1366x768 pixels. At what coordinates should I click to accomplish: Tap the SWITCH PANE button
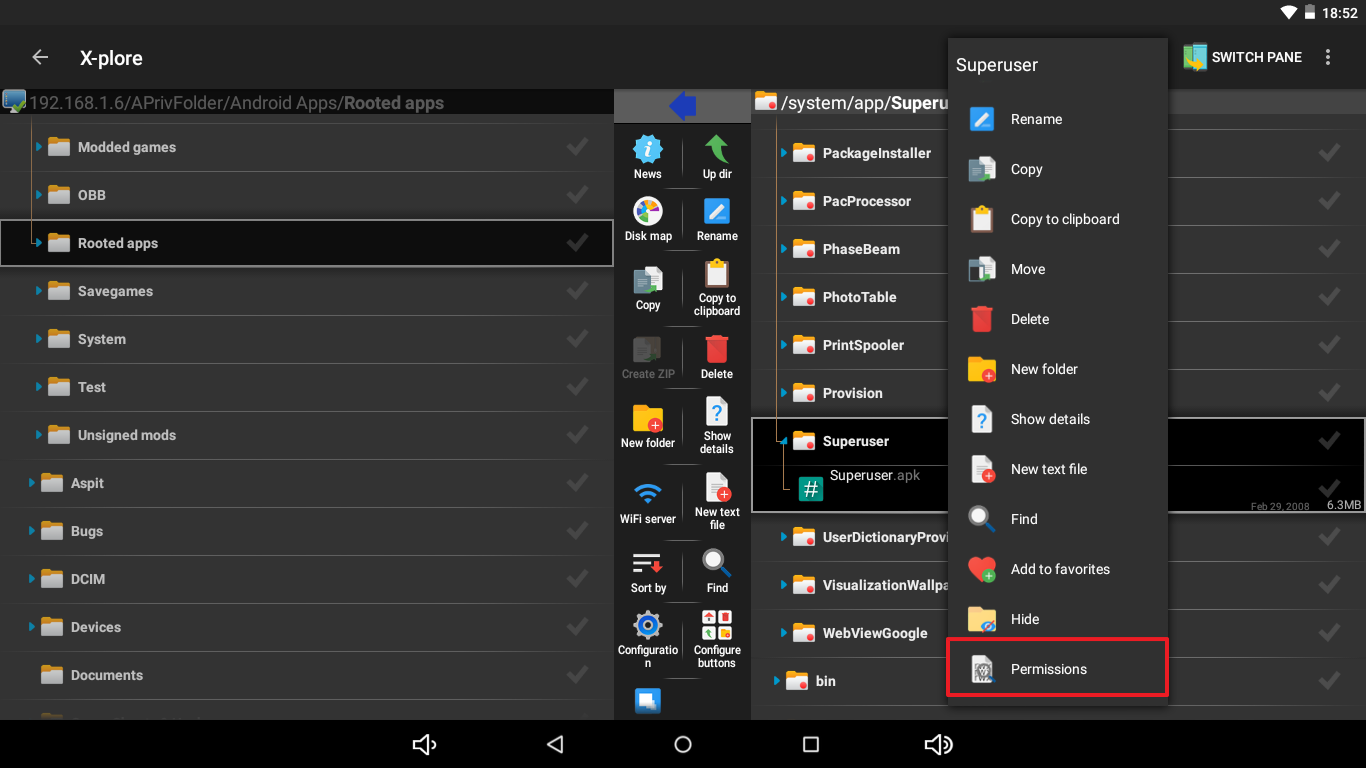click(x=1242, y=57)
